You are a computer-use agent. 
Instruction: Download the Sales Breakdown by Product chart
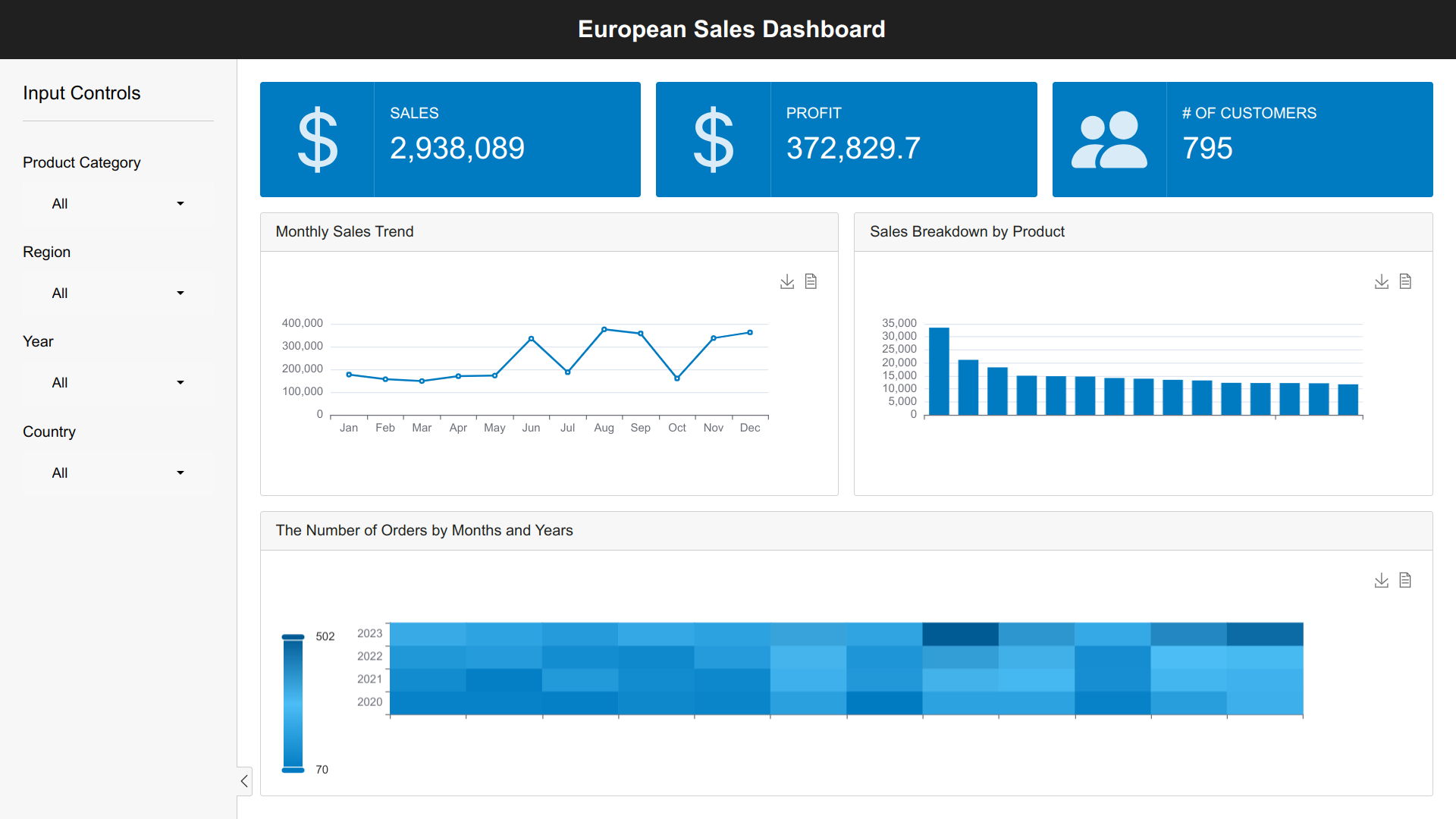1382,281
